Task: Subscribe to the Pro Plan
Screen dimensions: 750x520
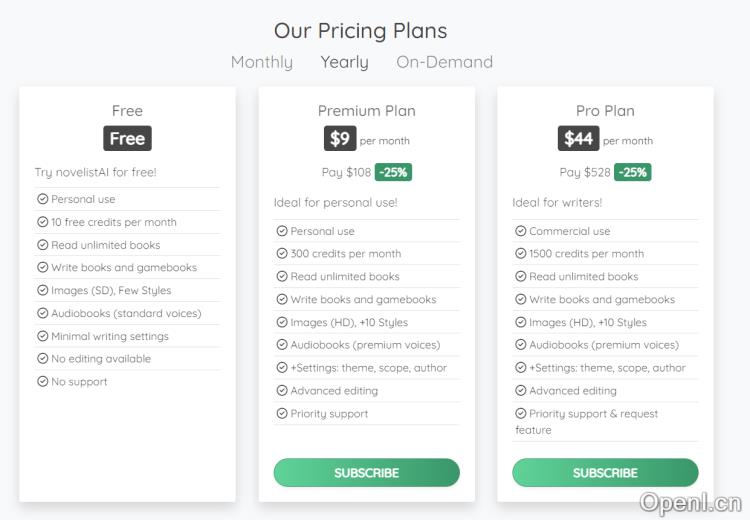Action: click(x=605, y=473)
